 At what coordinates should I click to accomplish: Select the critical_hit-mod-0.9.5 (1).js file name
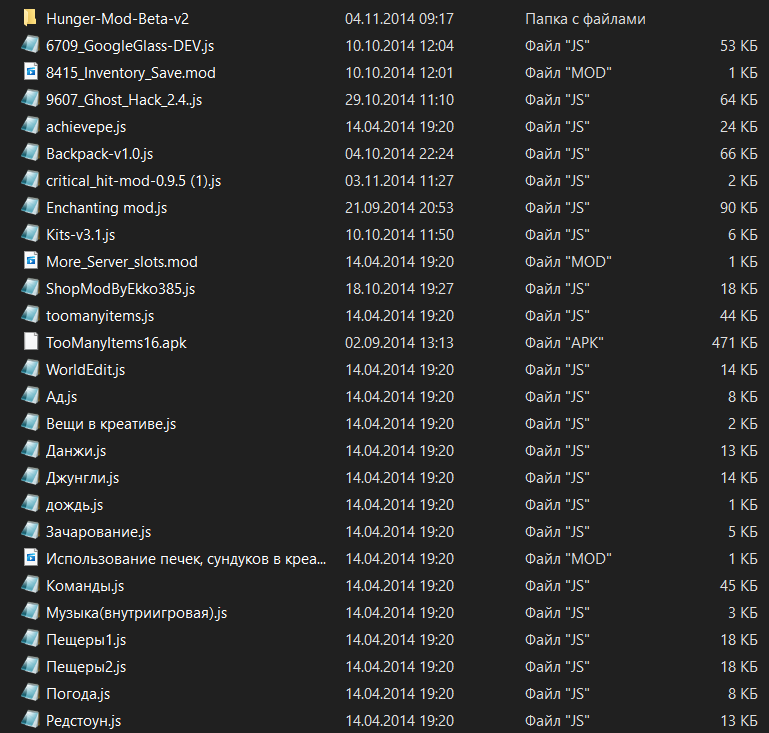click(x=133, y=180)
